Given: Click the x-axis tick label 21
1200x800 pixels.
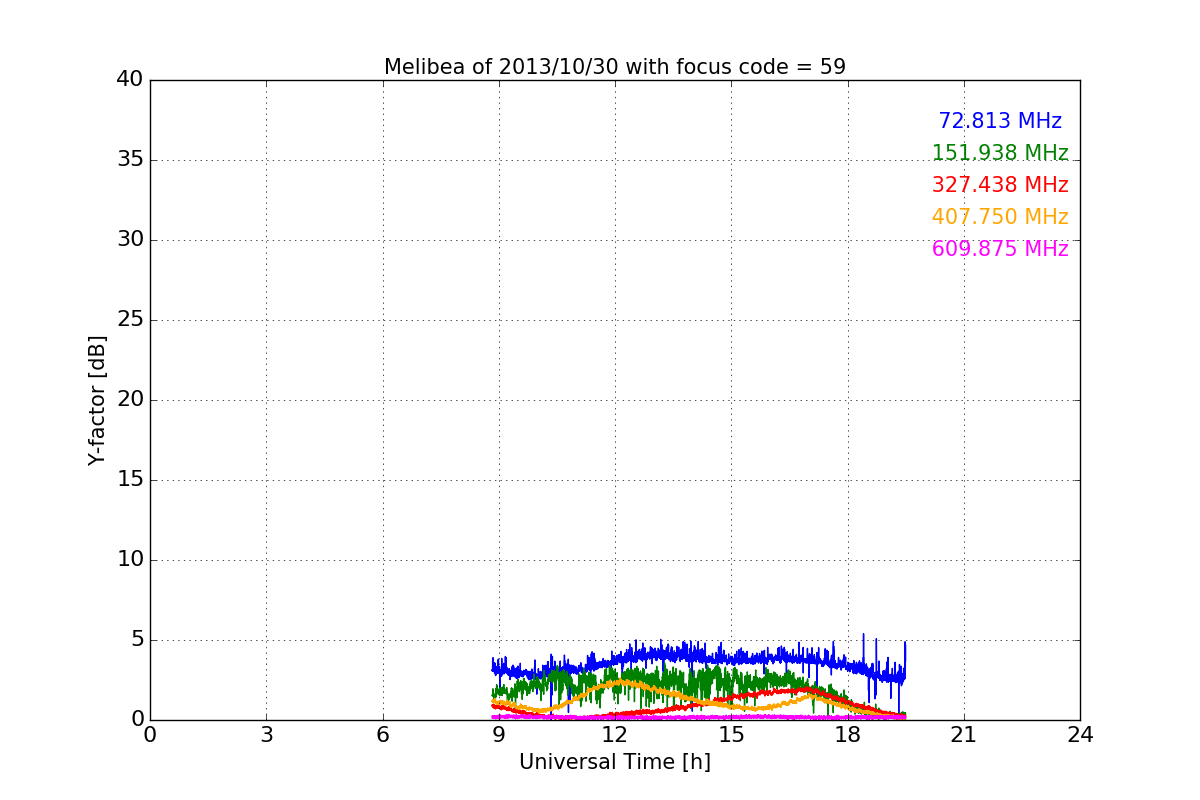Looking at the screenshot, I should tap(964, 735).
